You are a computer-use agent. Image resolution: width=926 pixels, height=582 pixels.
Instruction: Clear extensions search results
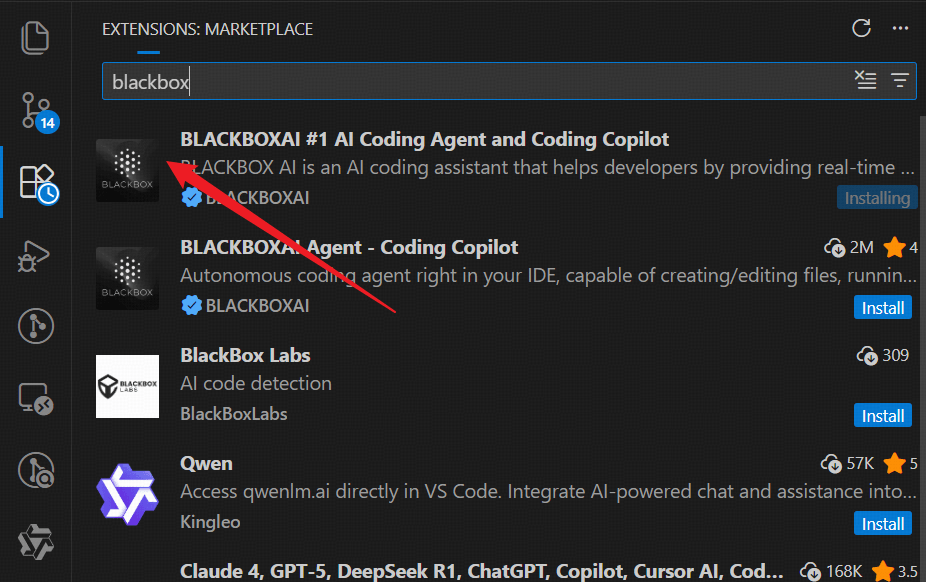tap(865, 81)
